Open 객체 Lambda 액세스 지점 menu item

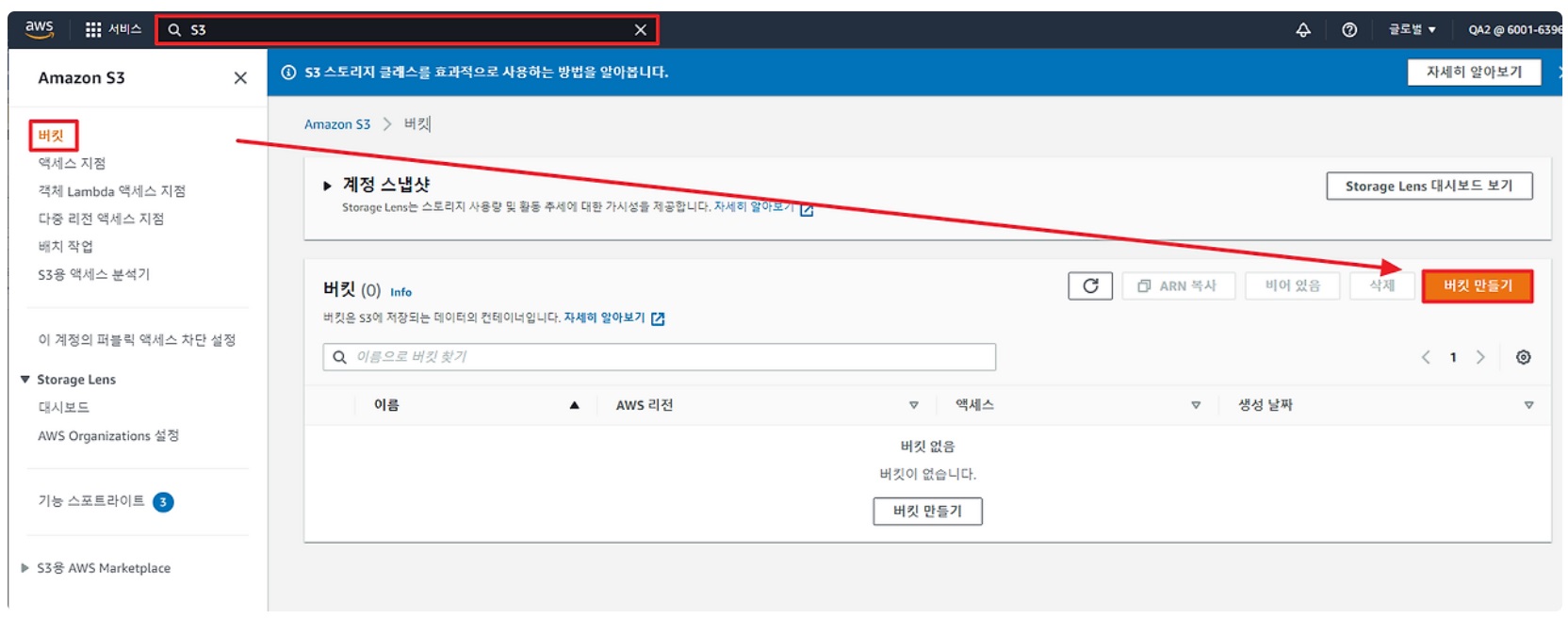(x=111, y=191)
